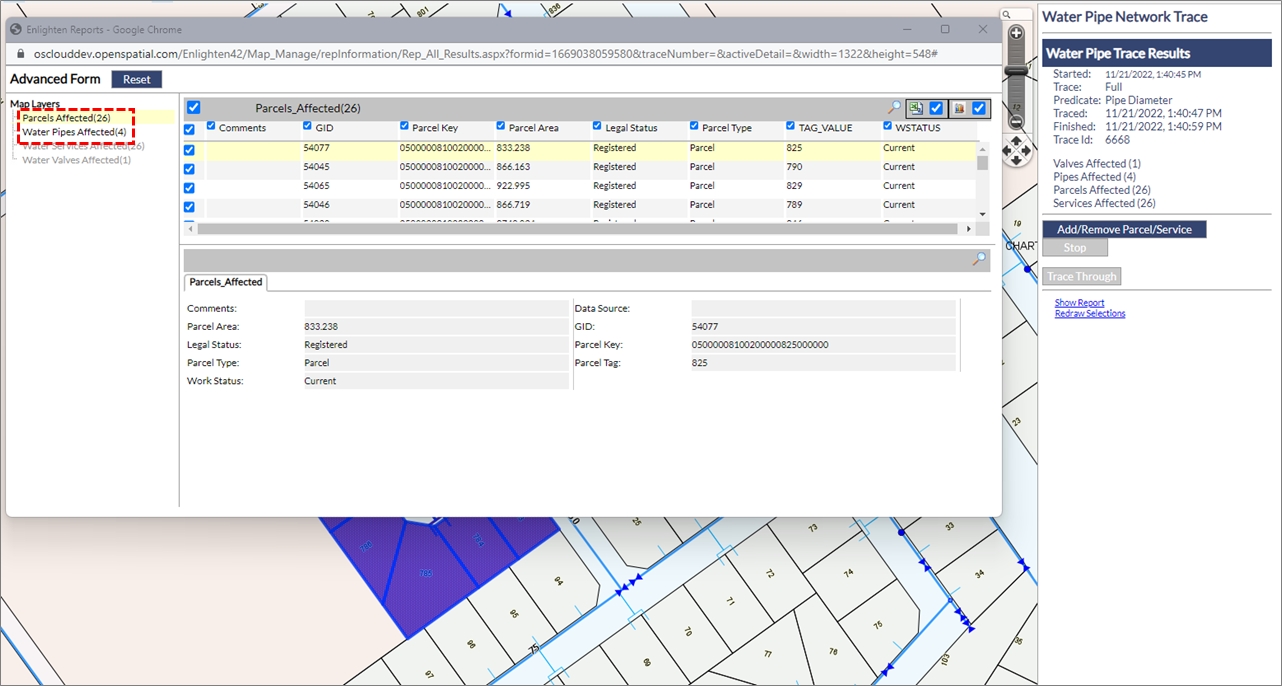Screen dimensions: 1282x686
Task: Click the Reset button on Advanced Form
Action: [x=136, y=79]
